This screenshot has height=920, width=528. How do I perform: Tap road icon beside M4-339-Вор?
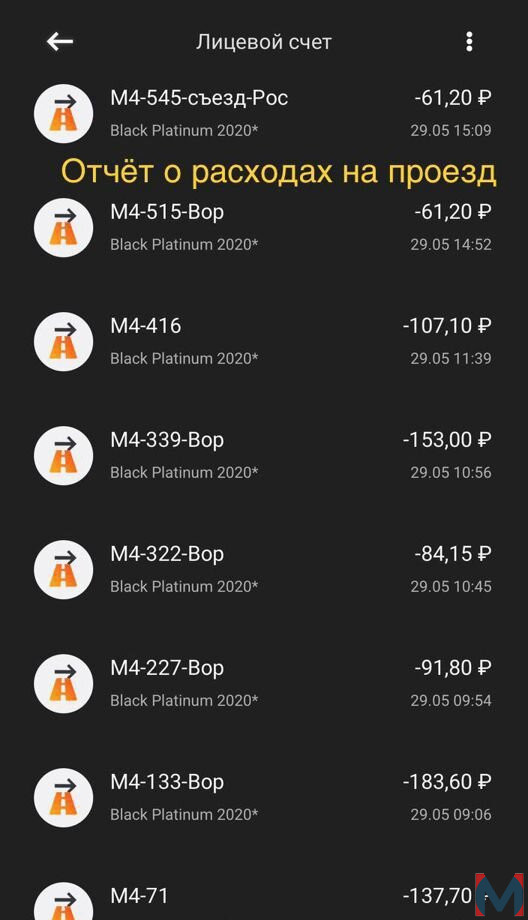pyautogui.click(x=63, y=455)
